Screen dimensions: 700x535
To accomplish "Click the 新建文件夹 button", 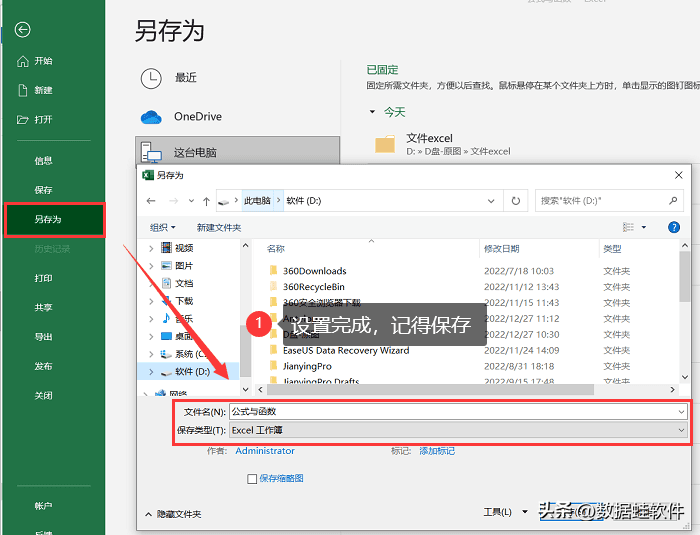I will click(219, 227).
